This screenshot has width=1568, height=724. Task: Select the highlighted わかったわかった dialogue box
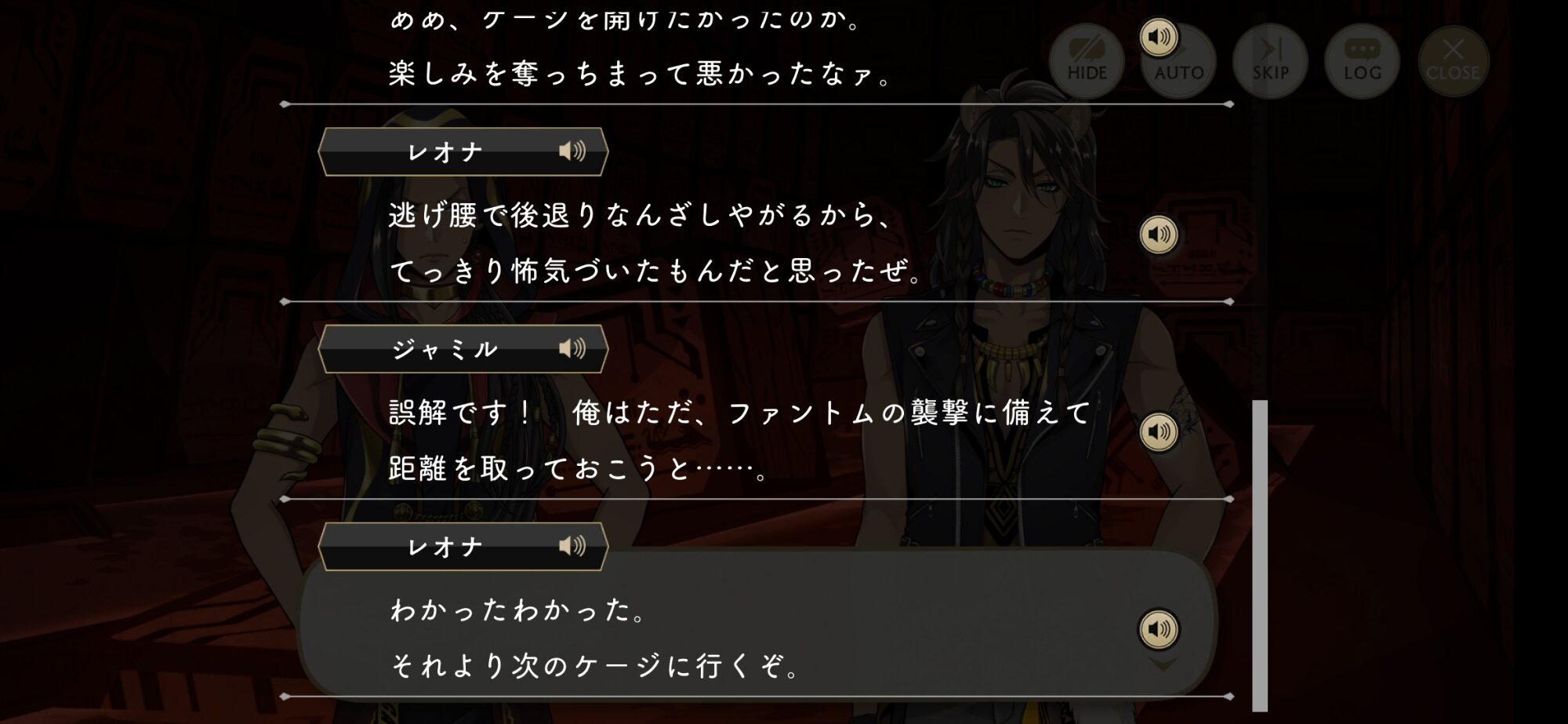[x=757, y=622]
